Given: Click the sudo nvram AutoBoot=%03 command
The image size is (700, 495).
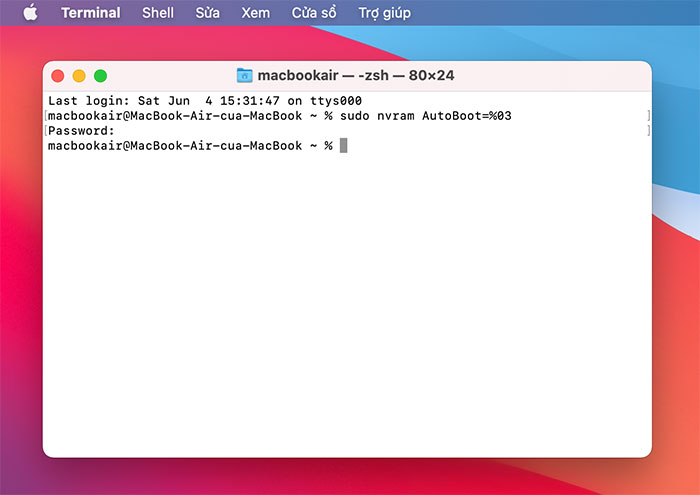Looking at the screenshot, I should click(x=425, y=116).
